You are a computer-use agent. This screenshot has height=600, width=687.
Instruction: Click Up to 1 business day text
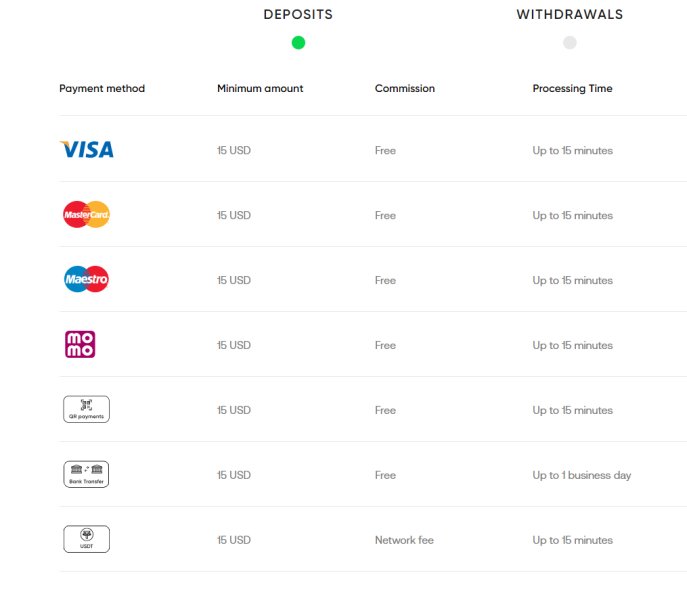(582, 476)
